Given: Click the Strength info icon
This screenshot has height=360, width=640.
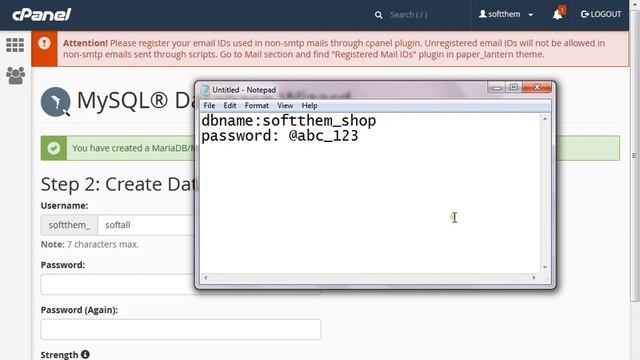Looking at the screenshot, I should click(x=85, y=354).
